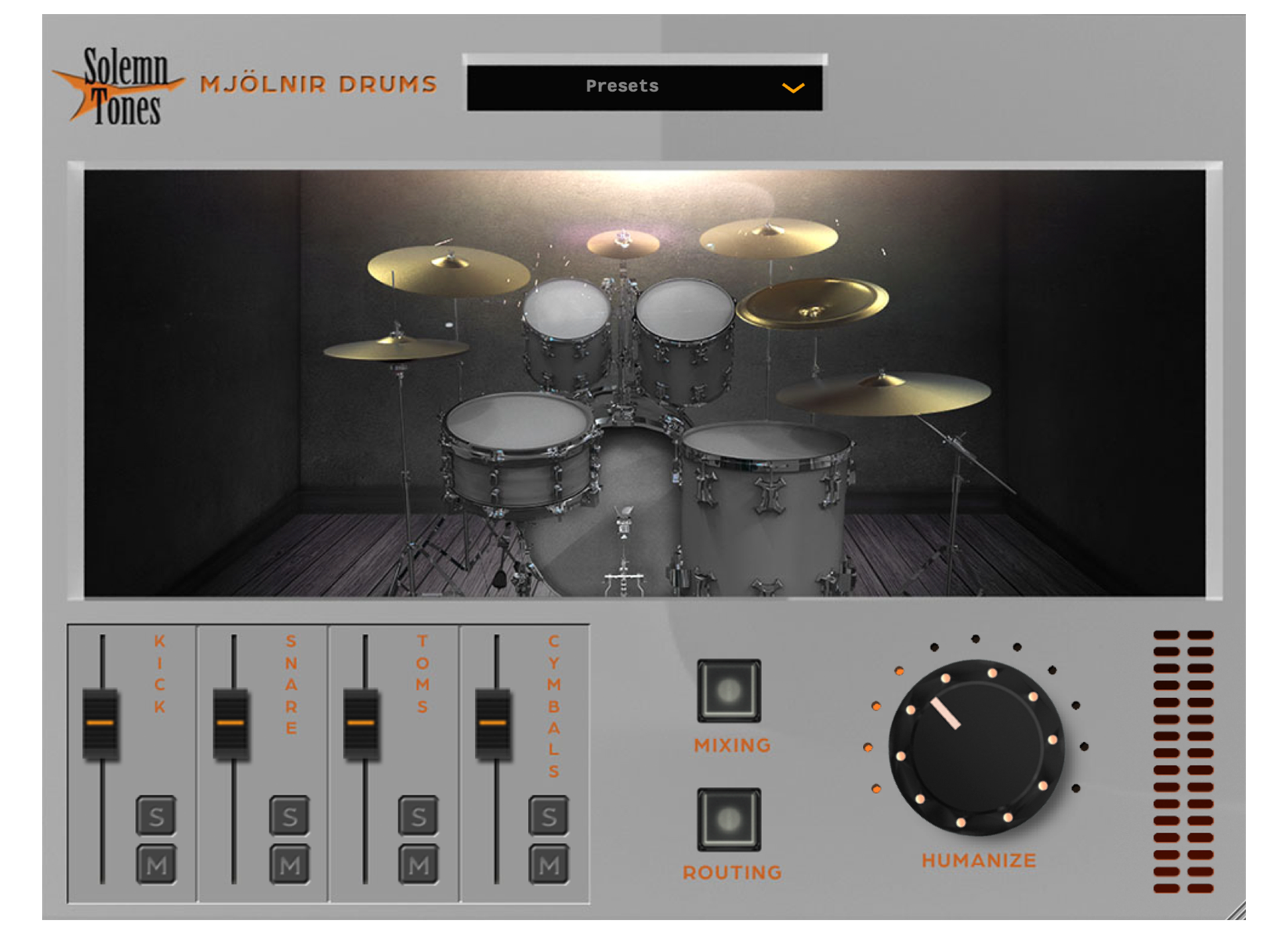Click the china cymbal
This screenshot has height=939, width=1288.
[x=812, y=303]
